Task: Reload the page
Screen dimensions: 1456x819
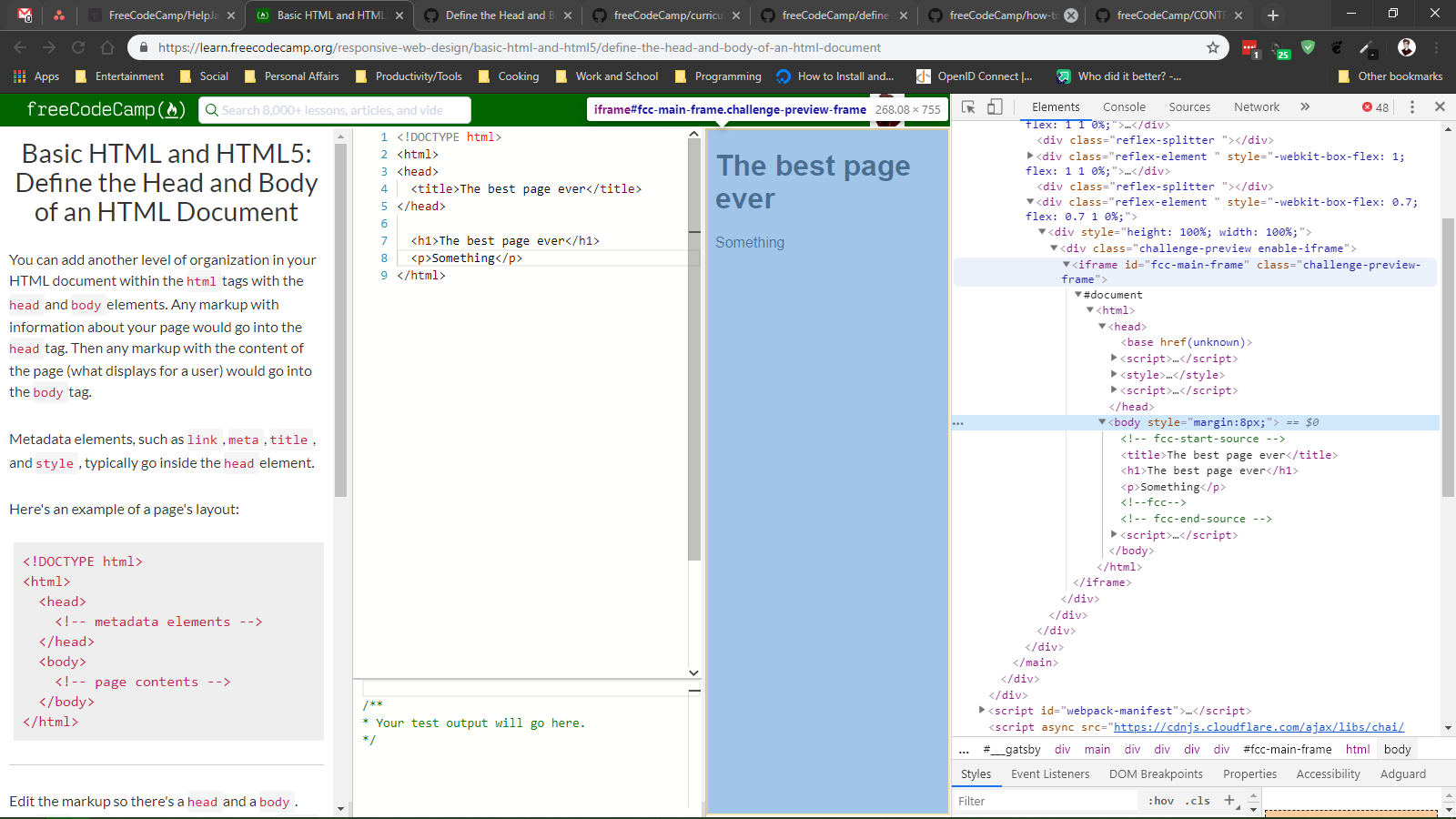Action: (x=78, y=47)
